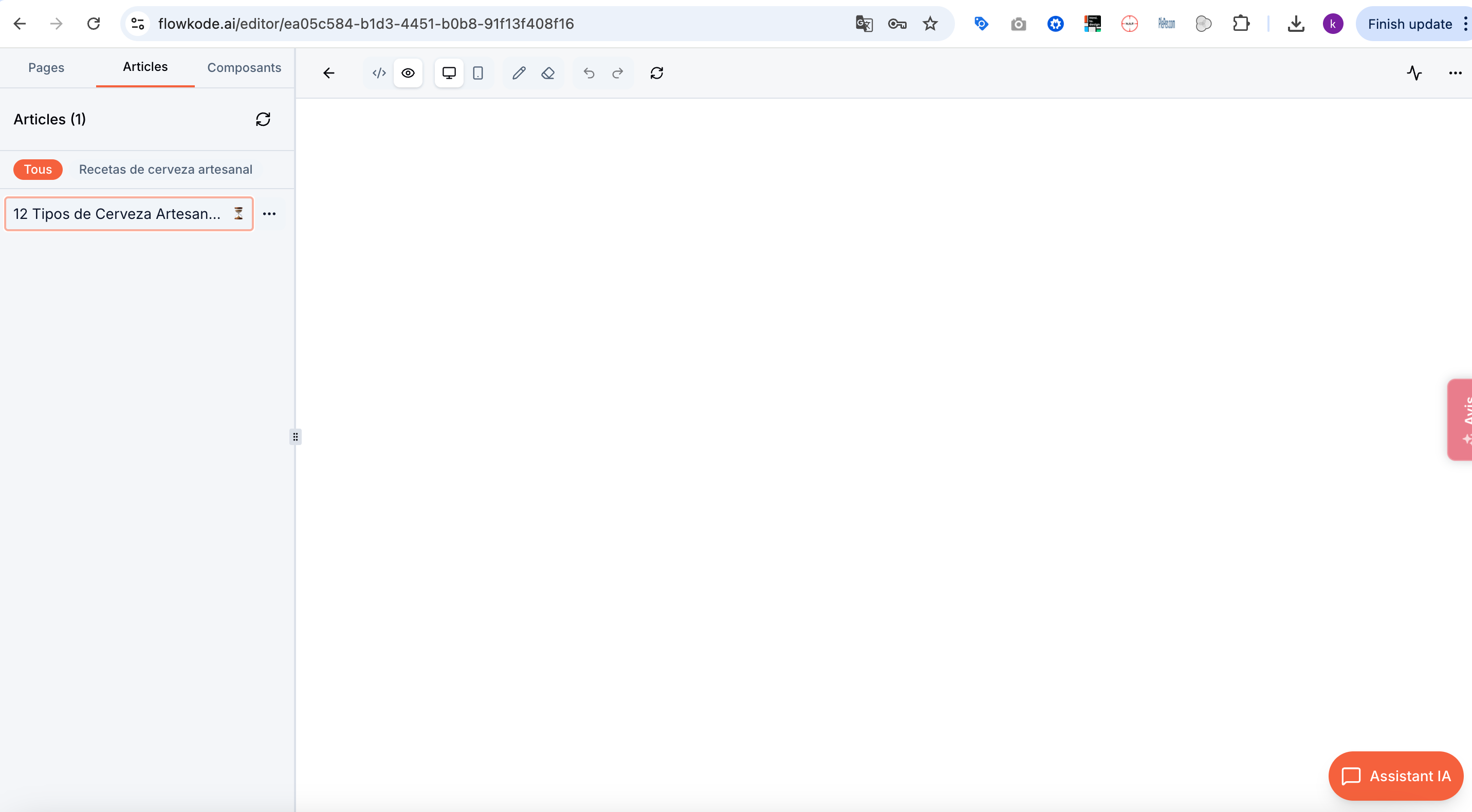Reload the browser page
Screen dimensions: 1472x812
(x=94, y=24)
